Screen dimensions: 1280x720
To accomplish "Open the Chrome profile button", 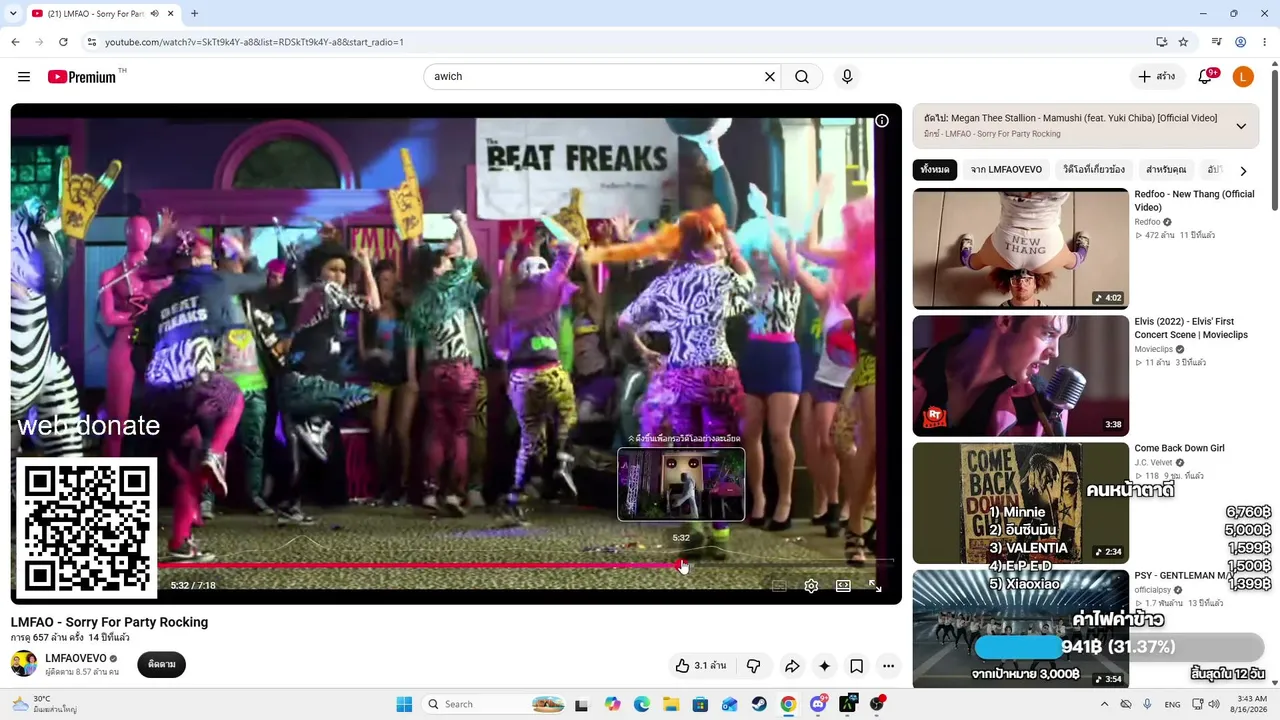I will pyautogui.click(x=1241, y=42).
